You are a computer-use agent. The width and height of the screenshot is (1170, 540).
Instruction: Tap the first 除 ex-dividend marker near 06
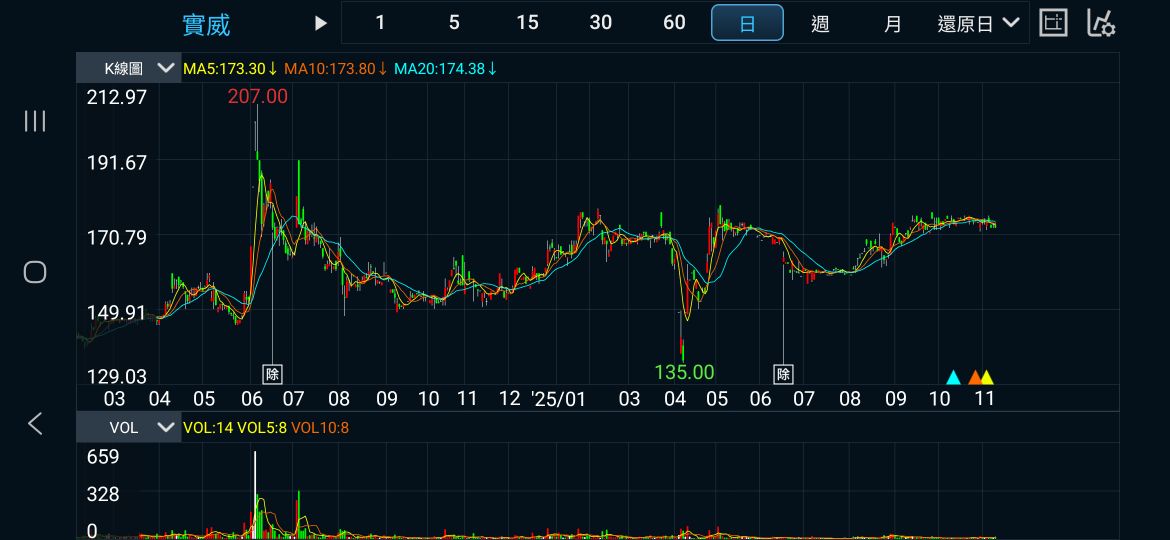click(x=272, y=374)
